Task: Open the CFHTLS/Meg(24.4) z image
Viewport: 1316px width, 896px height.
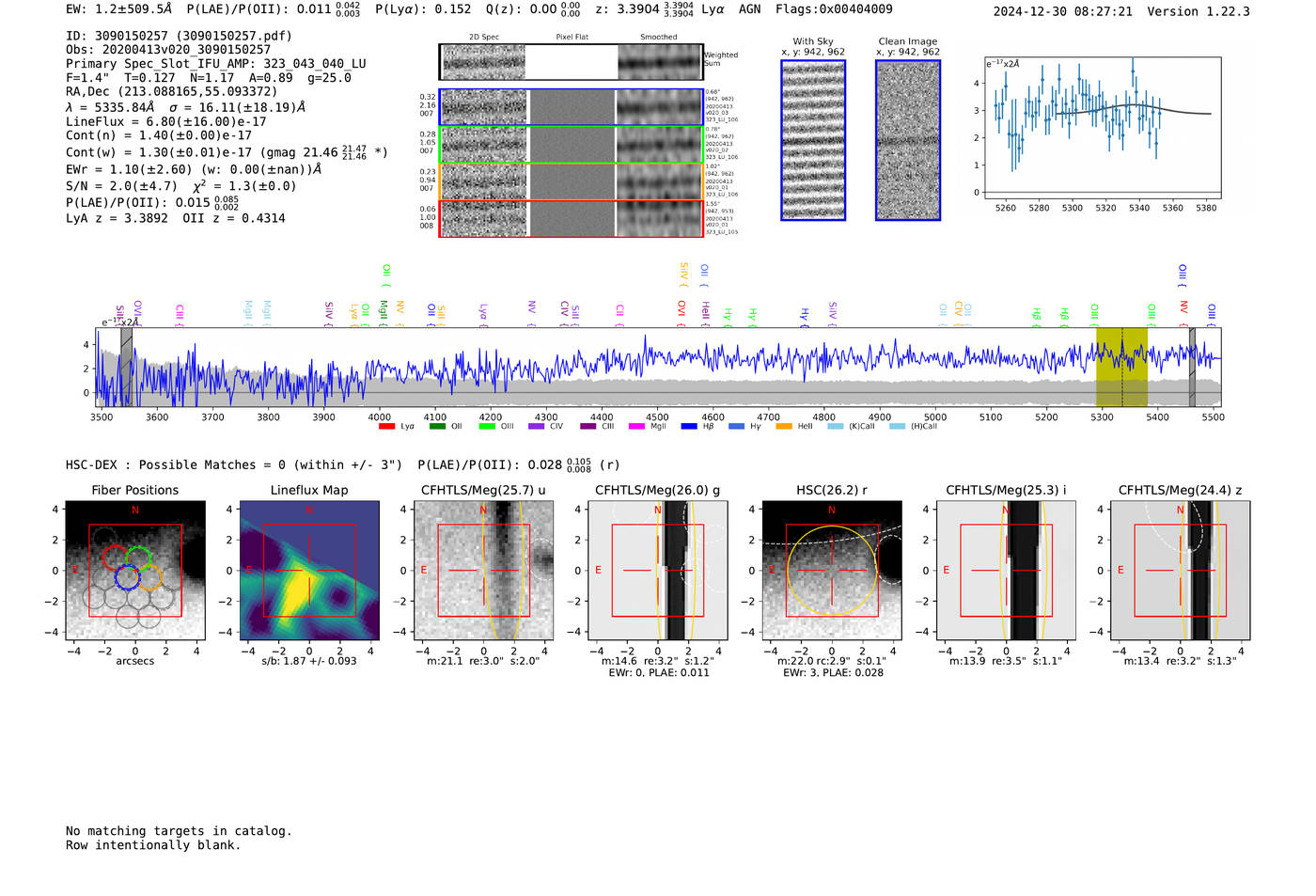Action: (1181, 570)
